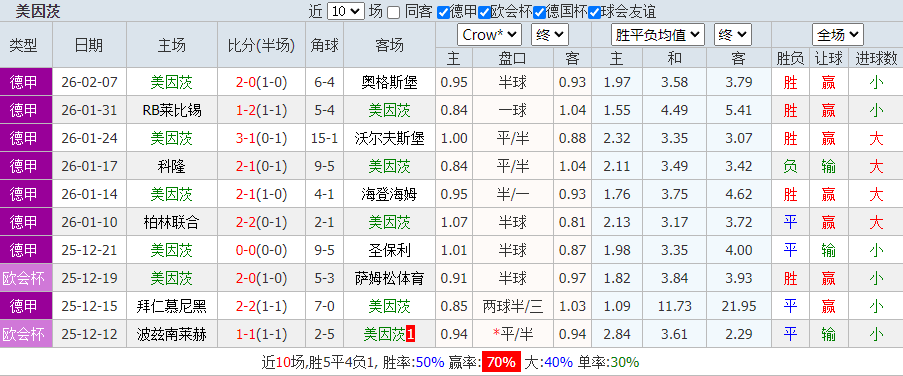
Task: Open the recent matches count dropdown showing 10
Action: [x=346, y=12]
